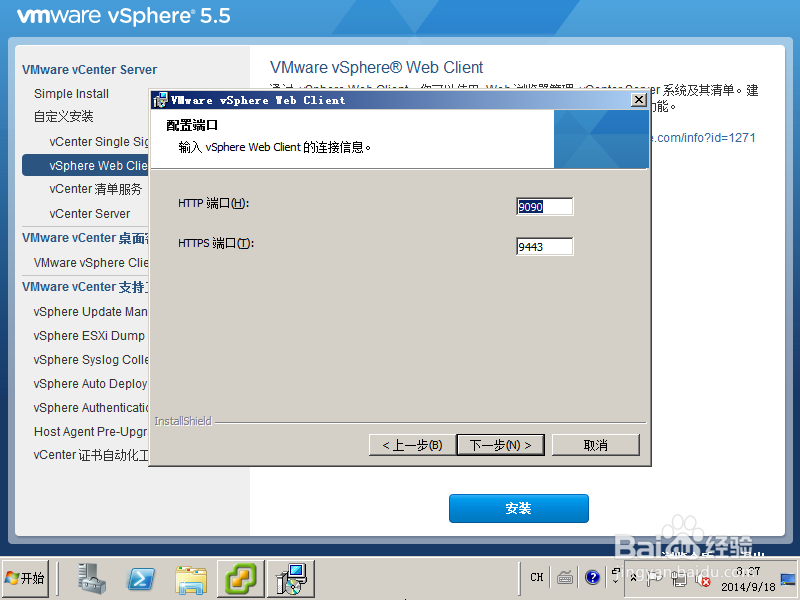This screenshot has width=800, height=600.
Task: Select the CH language indicator
Action: click(x=536, y=577)
